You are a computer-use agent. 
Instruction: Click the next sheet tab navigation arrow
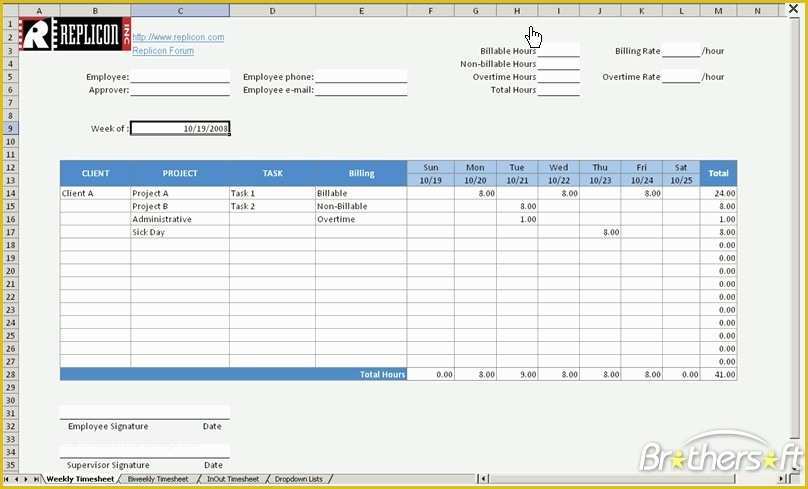26,479
